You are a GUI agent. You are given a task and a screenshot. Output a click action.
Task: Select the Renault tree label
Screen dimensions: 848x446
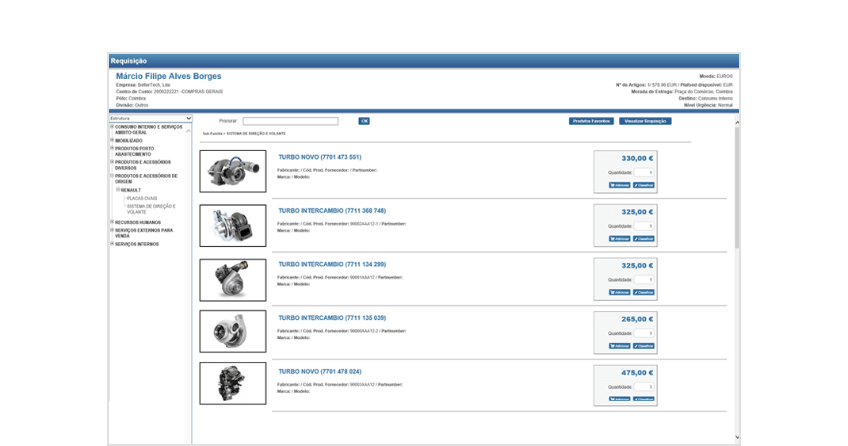[x=130, y=190]
